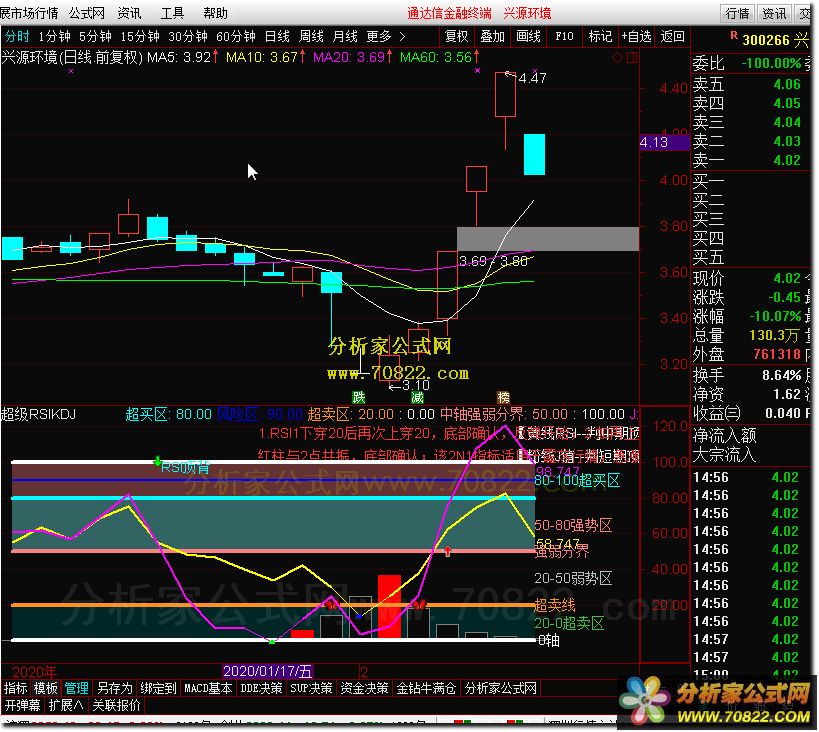Click the 返回 back button
This screenshot has width=819, height=732.
click(x=672, y=37)
